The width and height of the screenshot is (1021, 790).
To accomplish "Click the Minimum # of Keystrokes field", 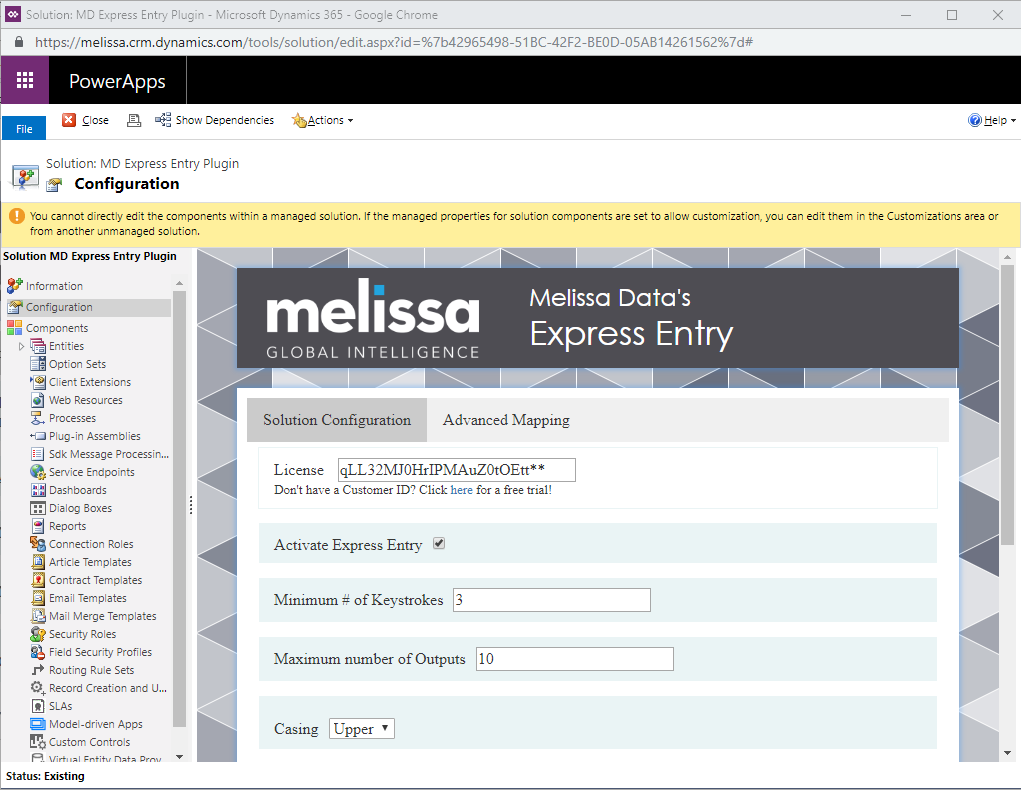I will [x=551, y=600].
